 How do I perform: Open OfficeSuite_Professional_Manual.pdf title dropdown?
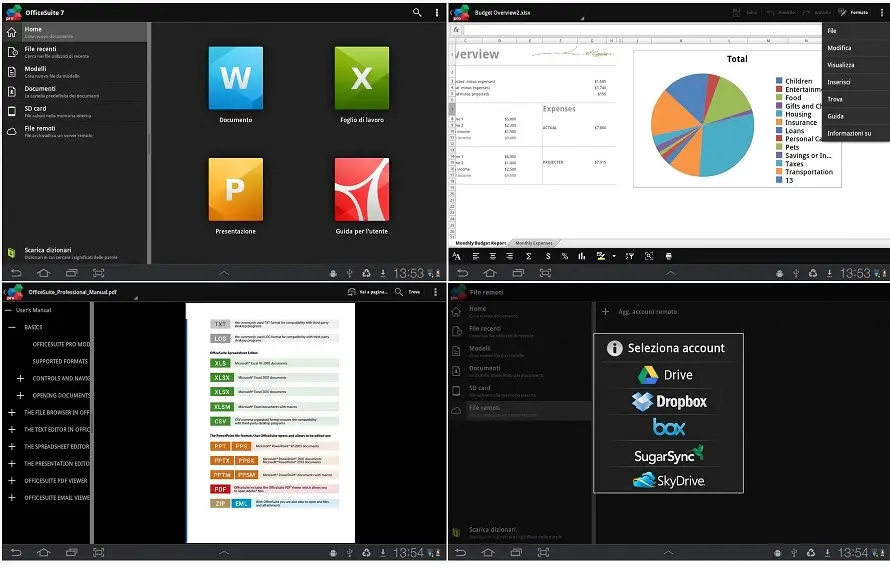click(82, 292)
